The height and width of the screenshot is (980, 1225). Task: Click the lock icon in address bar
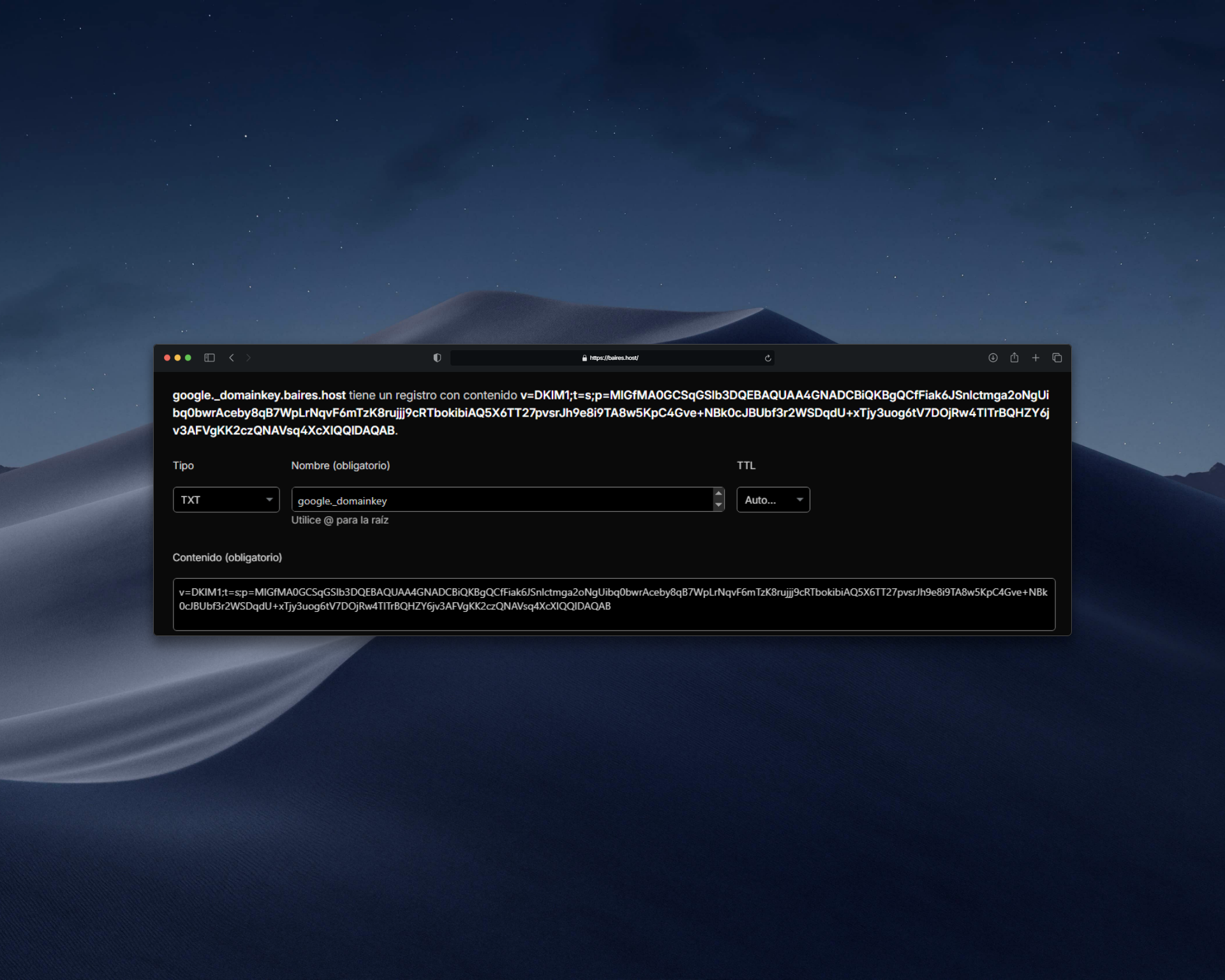click(584, 358)
